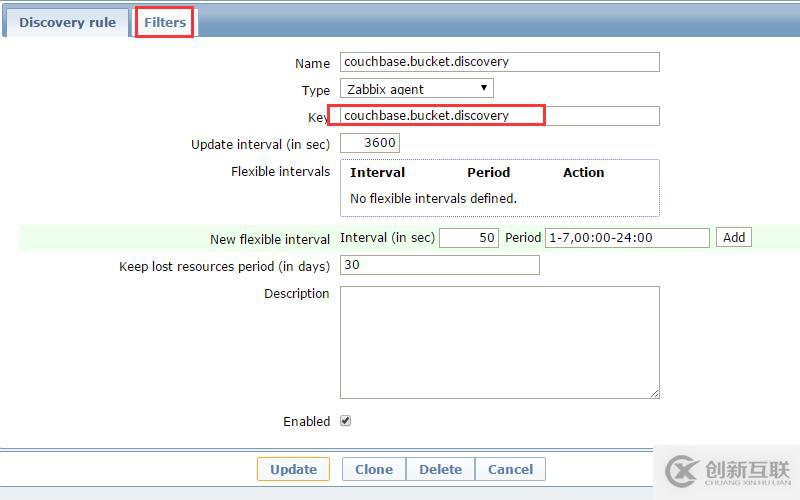
Task: Click the Key input field
Action: coord(499,116)
